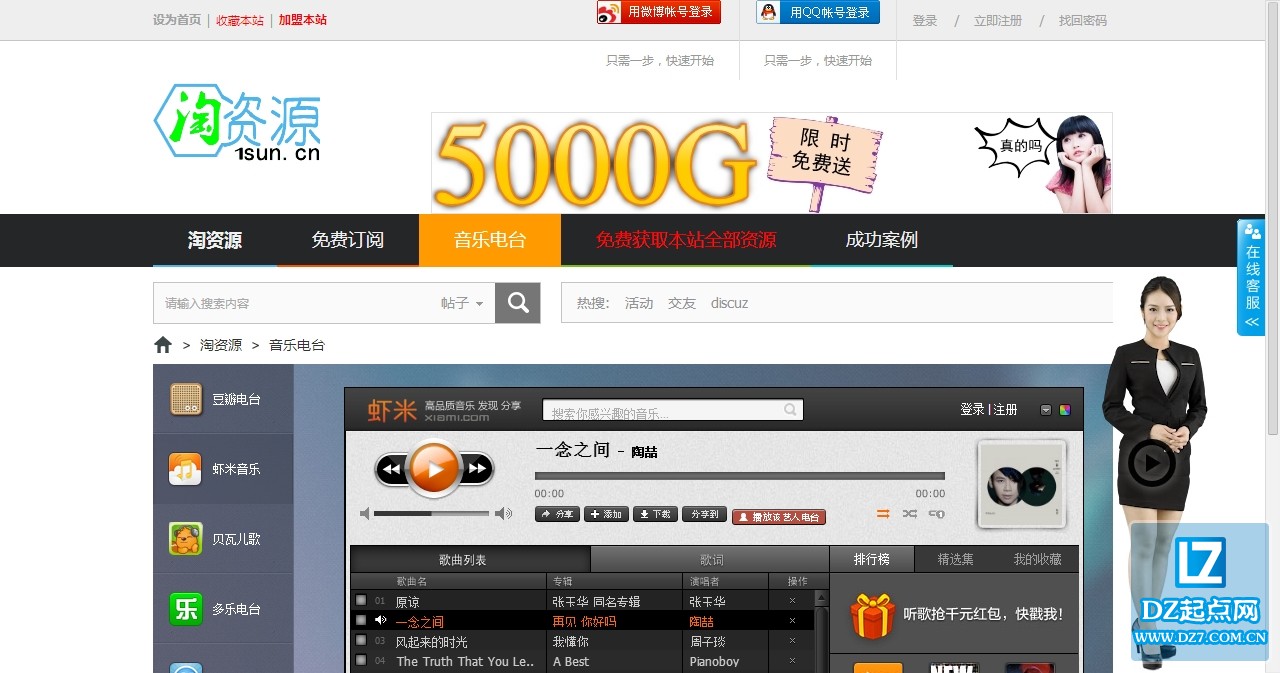This screenshot has width=1280, height=673.
Task: Remove song 一念之间 with its X icon
Action: coord(793,621)
